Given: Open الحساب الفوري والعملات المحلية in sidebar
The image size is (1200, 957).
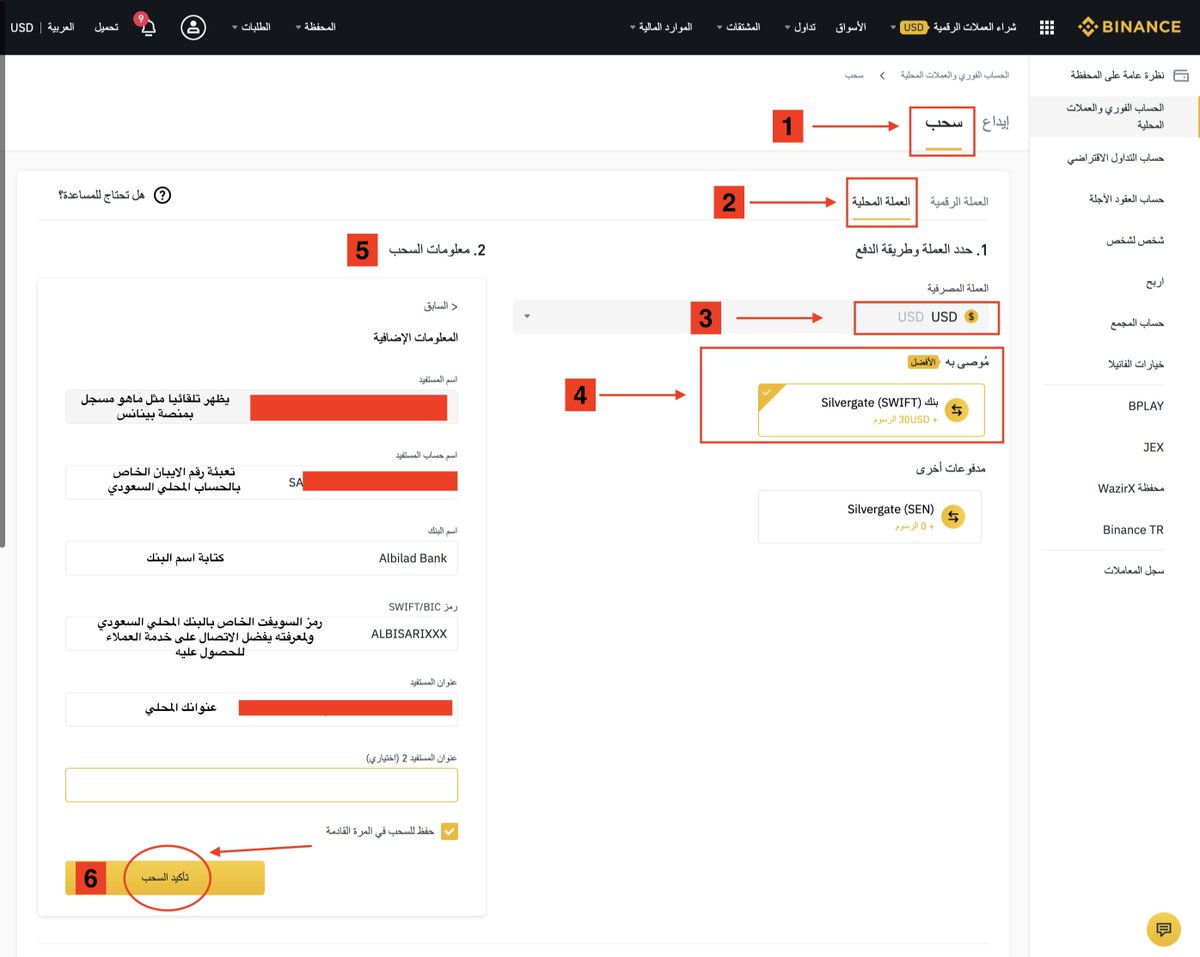Looking at the screenshot, I should [1115, 116].
